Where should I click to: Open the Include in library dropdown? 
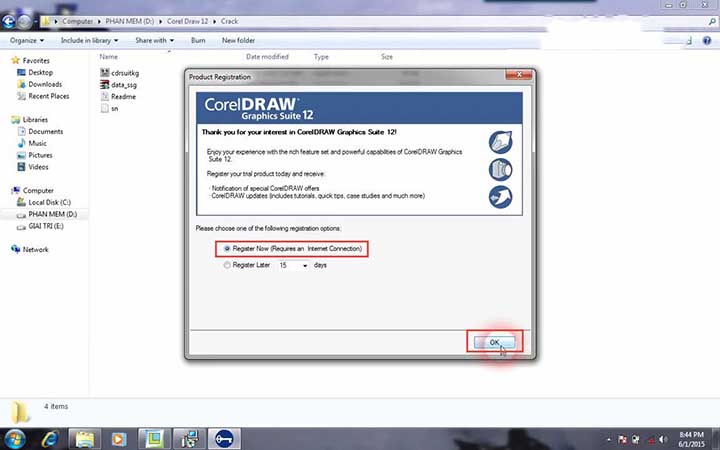point(89,40)
